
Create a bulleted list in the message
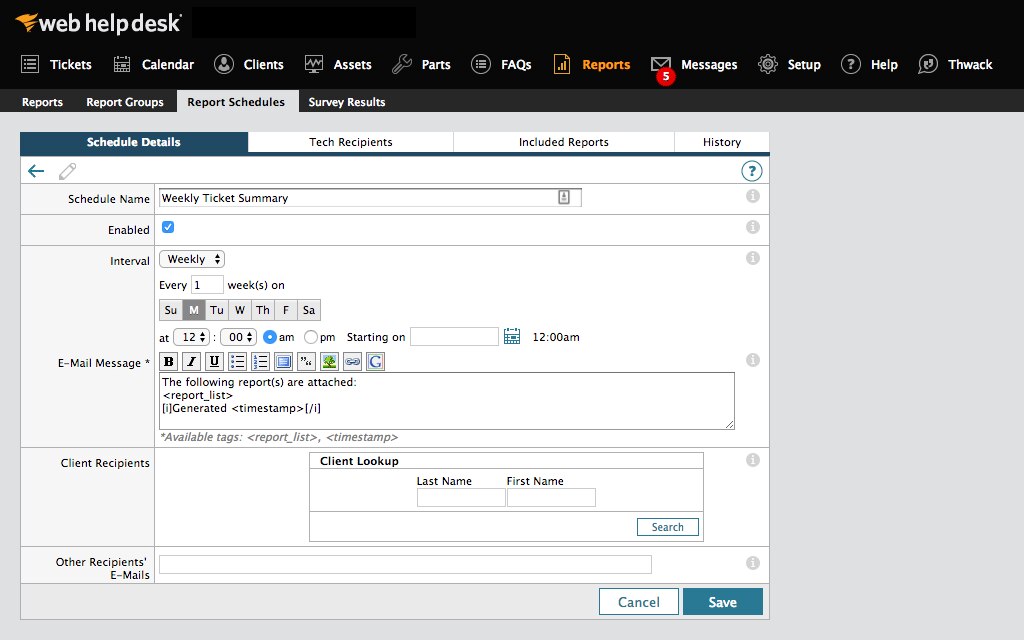[x=236, y=361]
